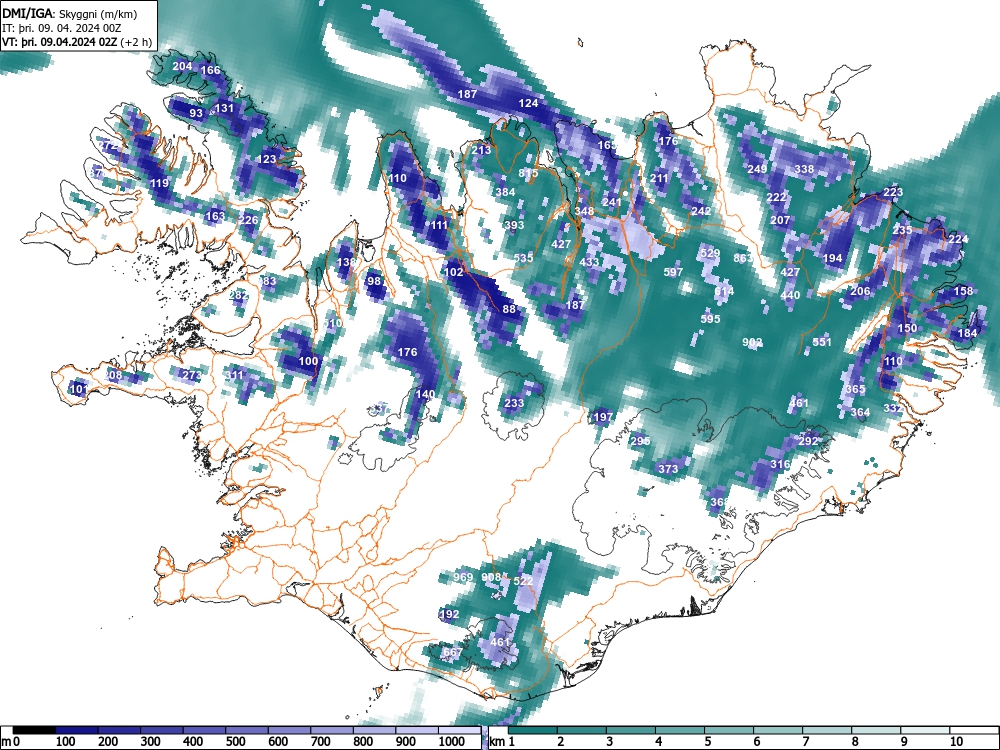Click the visibility value "348"
This screenshot has height=750, width=1000.
coord(584,212)
